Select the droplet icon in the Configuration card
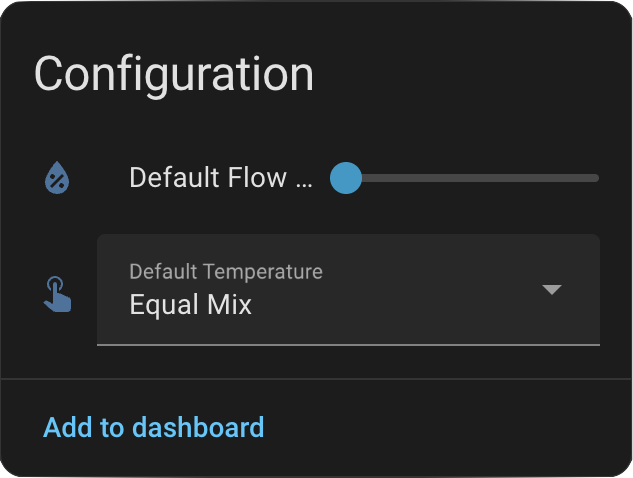Image resolution: width=633 pixels, height=478 pixels. tap(57, 178)
